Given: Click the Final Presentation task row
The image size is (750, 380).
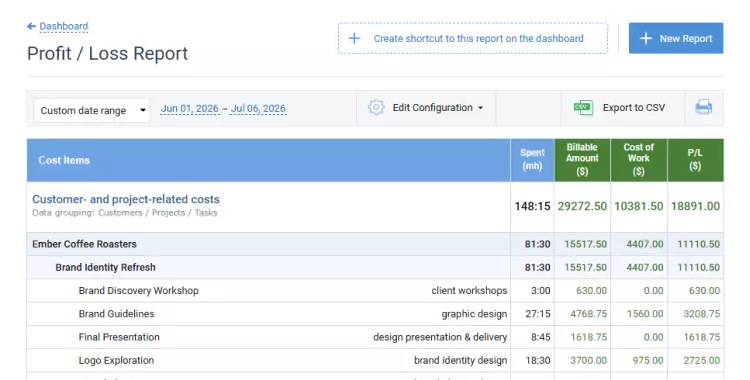Looking at the screenshot, I should click(375, 337).
